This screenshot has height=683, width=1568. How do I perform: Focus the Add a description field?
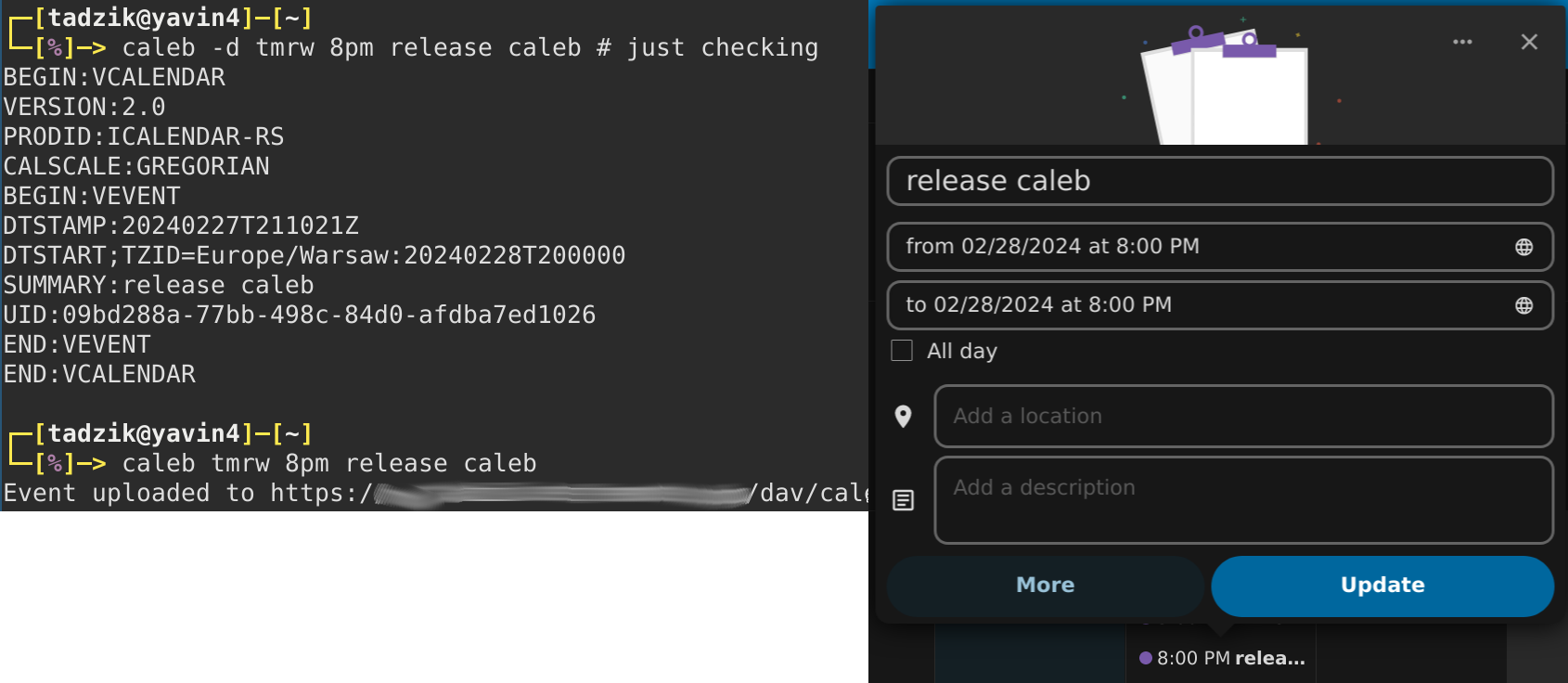tap(1242, 500)
